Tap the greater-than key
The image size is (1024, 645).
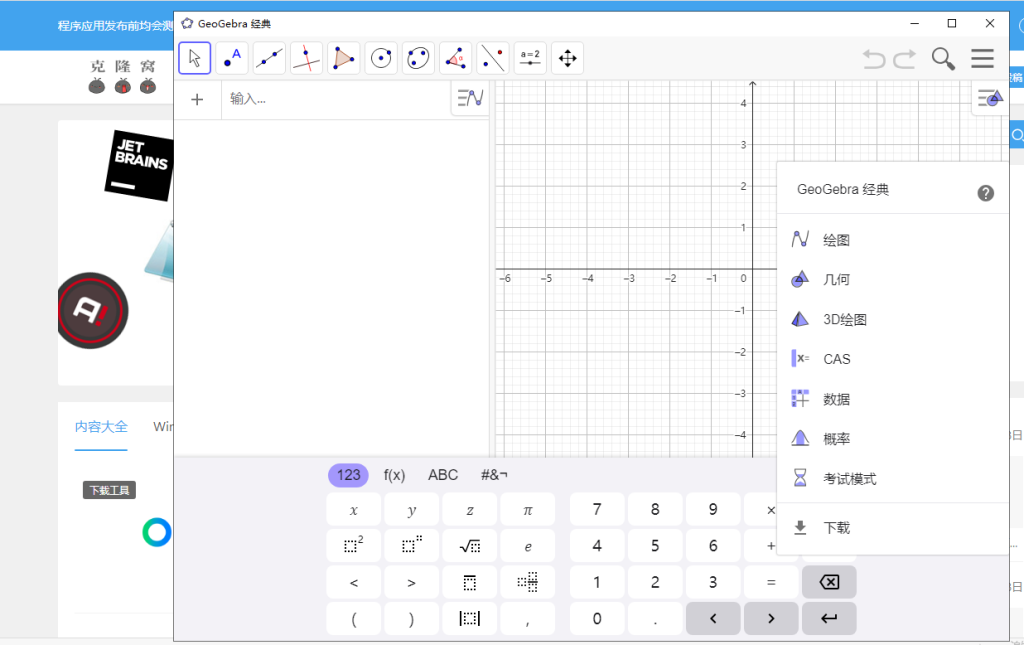tap(411, 582)
